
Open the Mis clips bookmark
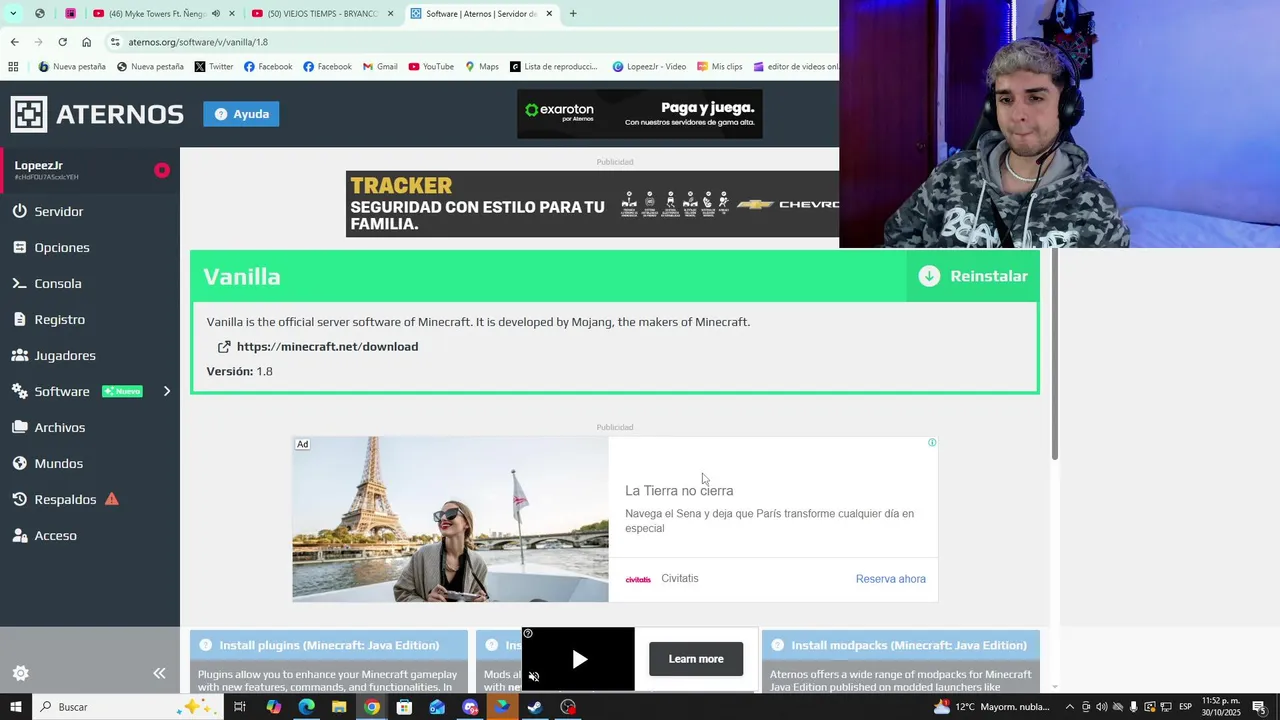(719, 67)
